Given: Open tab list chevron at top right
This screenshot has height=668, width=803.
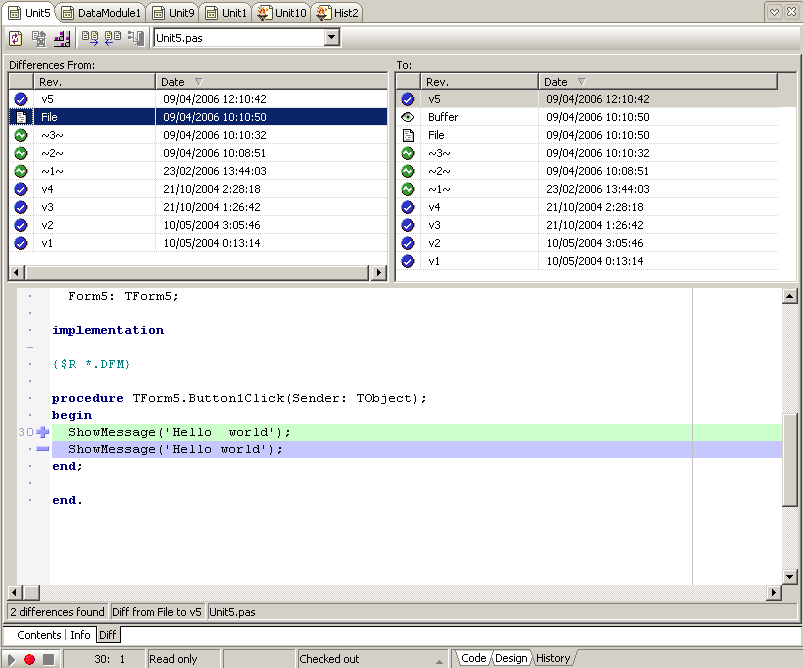Looking at the screenshot, I should (x=774, y=12).
